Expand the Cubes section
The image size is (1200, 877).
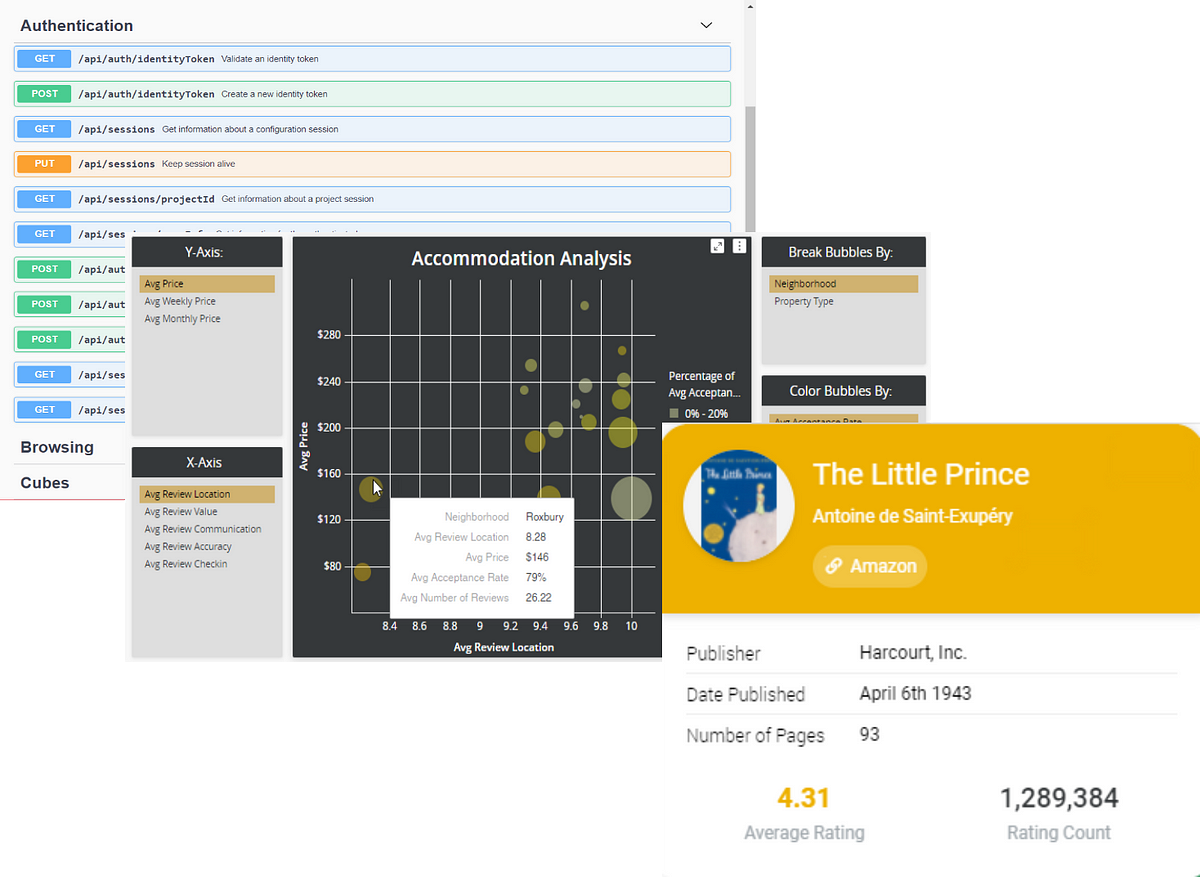click(x=45, y=482)
